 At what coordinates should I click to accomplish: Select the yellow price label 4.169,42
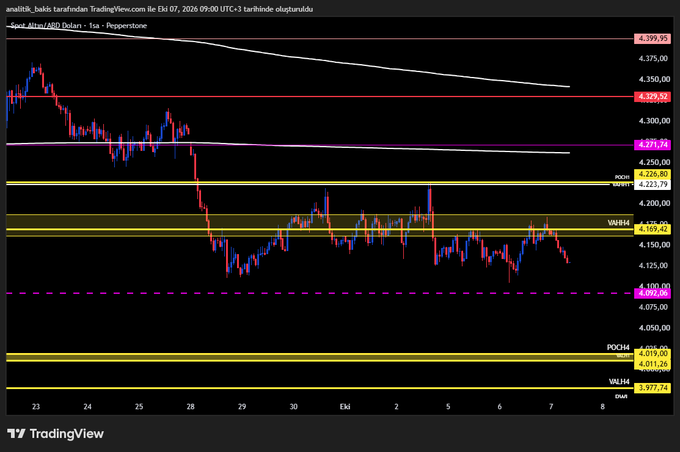653,229
